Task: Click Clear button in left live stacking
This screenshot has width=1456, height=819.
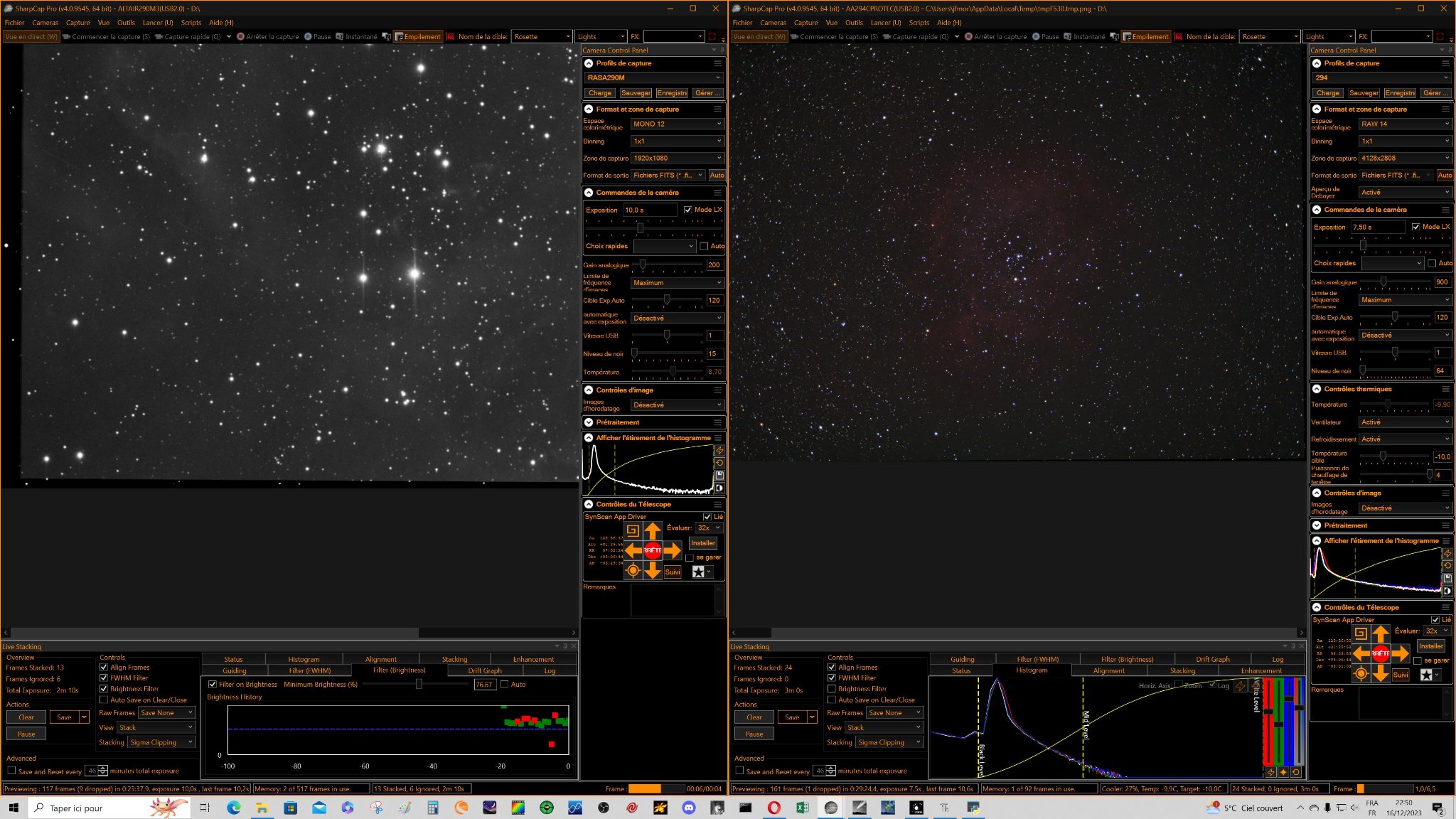Action: (26, 717)
